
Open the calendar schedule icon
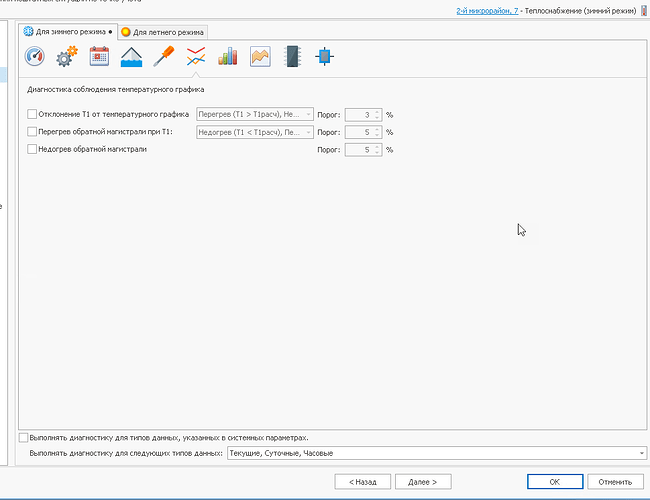pos(100,57)
